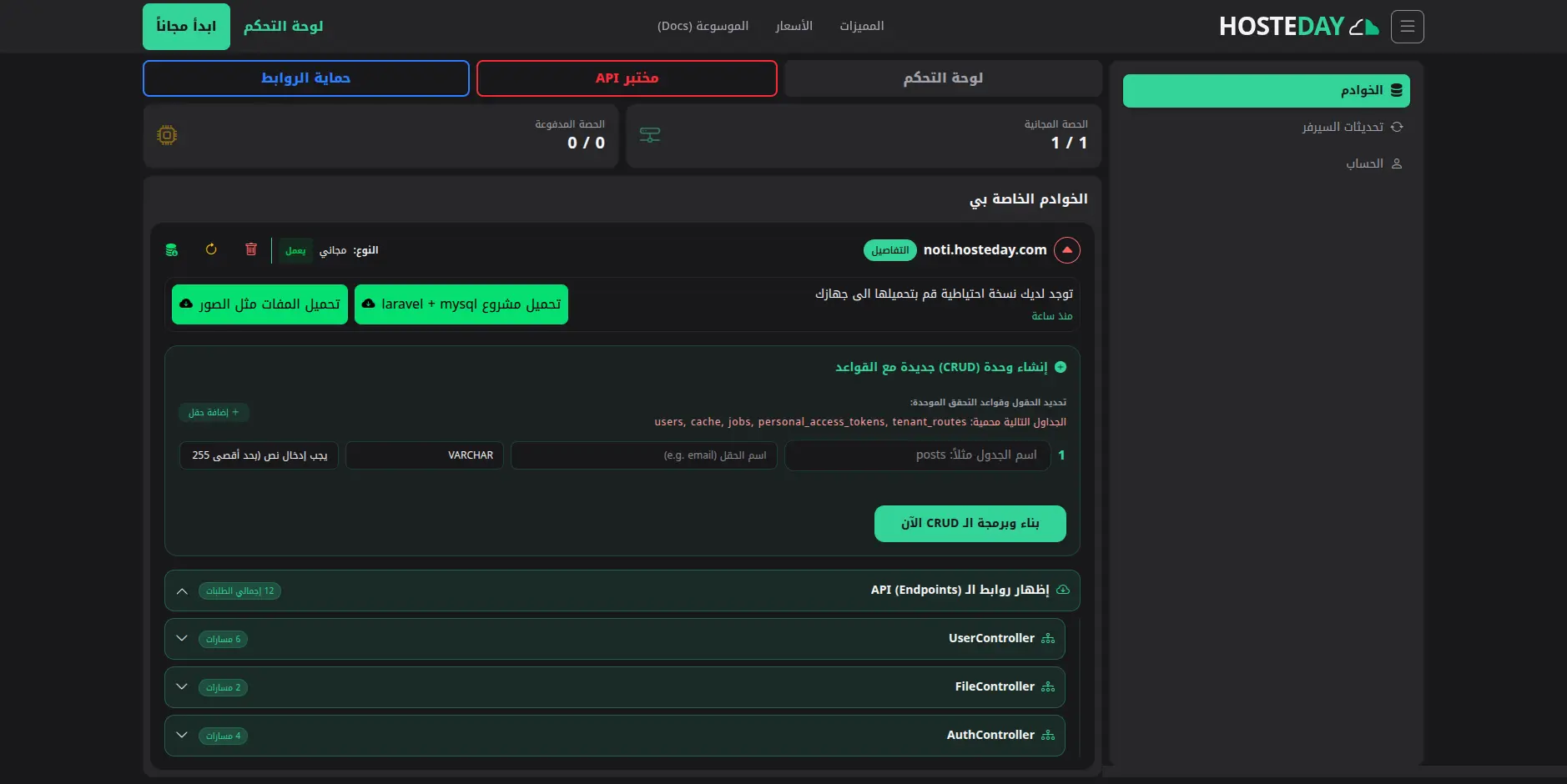Click the إضافة حقل add field button

pos(214,413)
